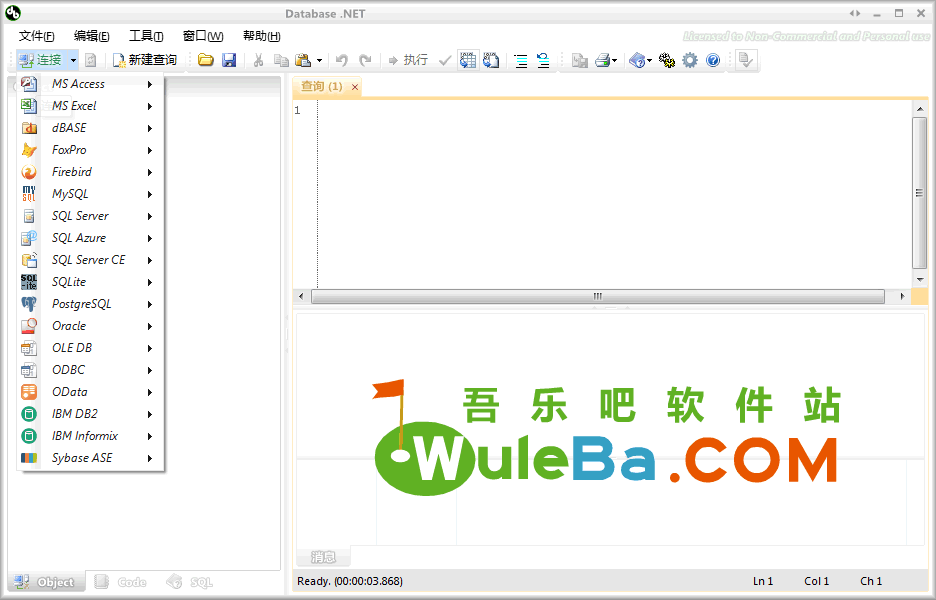Click the yellow gears tools icon
Image resolution: width=936 pixels, height=600 pixels.
[666, 60]
